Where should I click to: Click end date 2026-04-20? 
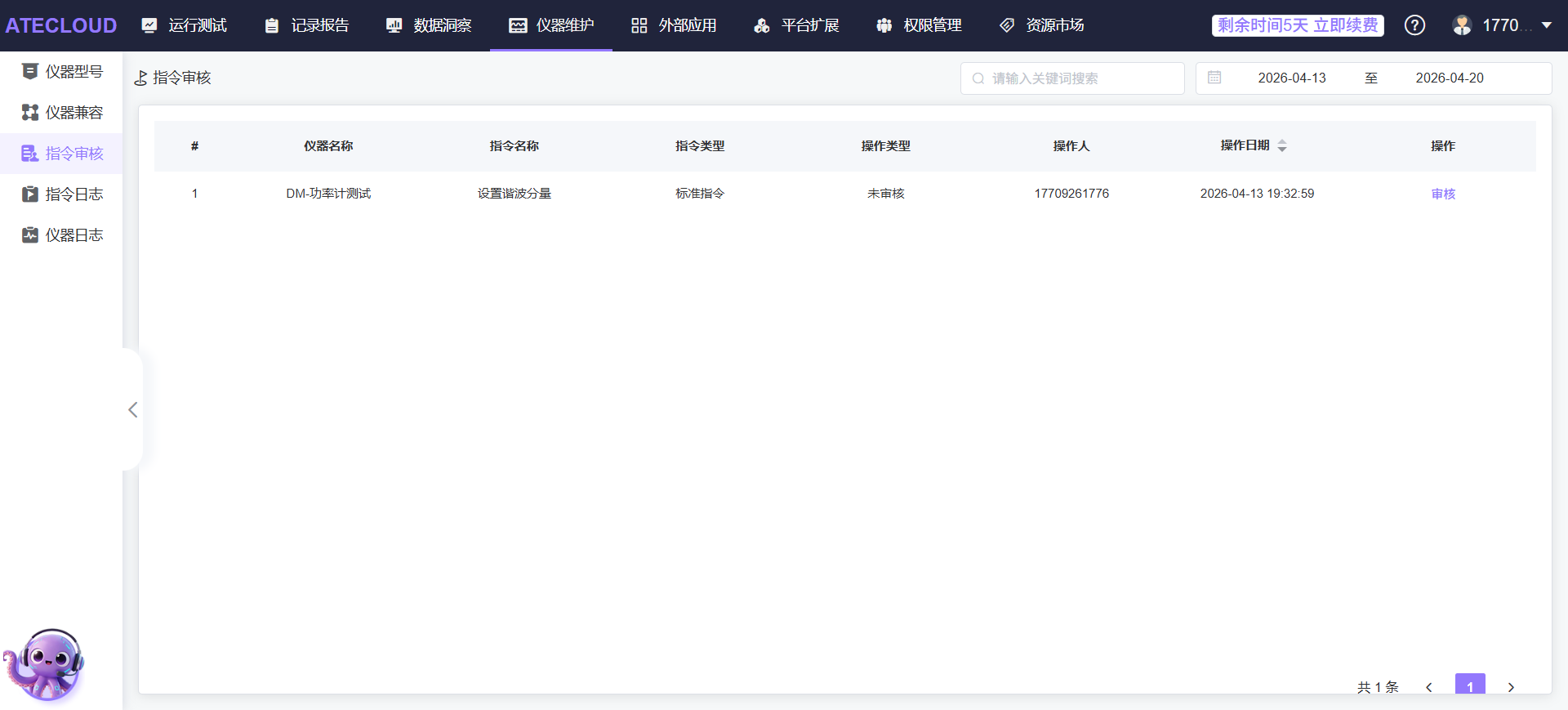pos(1450,78)
